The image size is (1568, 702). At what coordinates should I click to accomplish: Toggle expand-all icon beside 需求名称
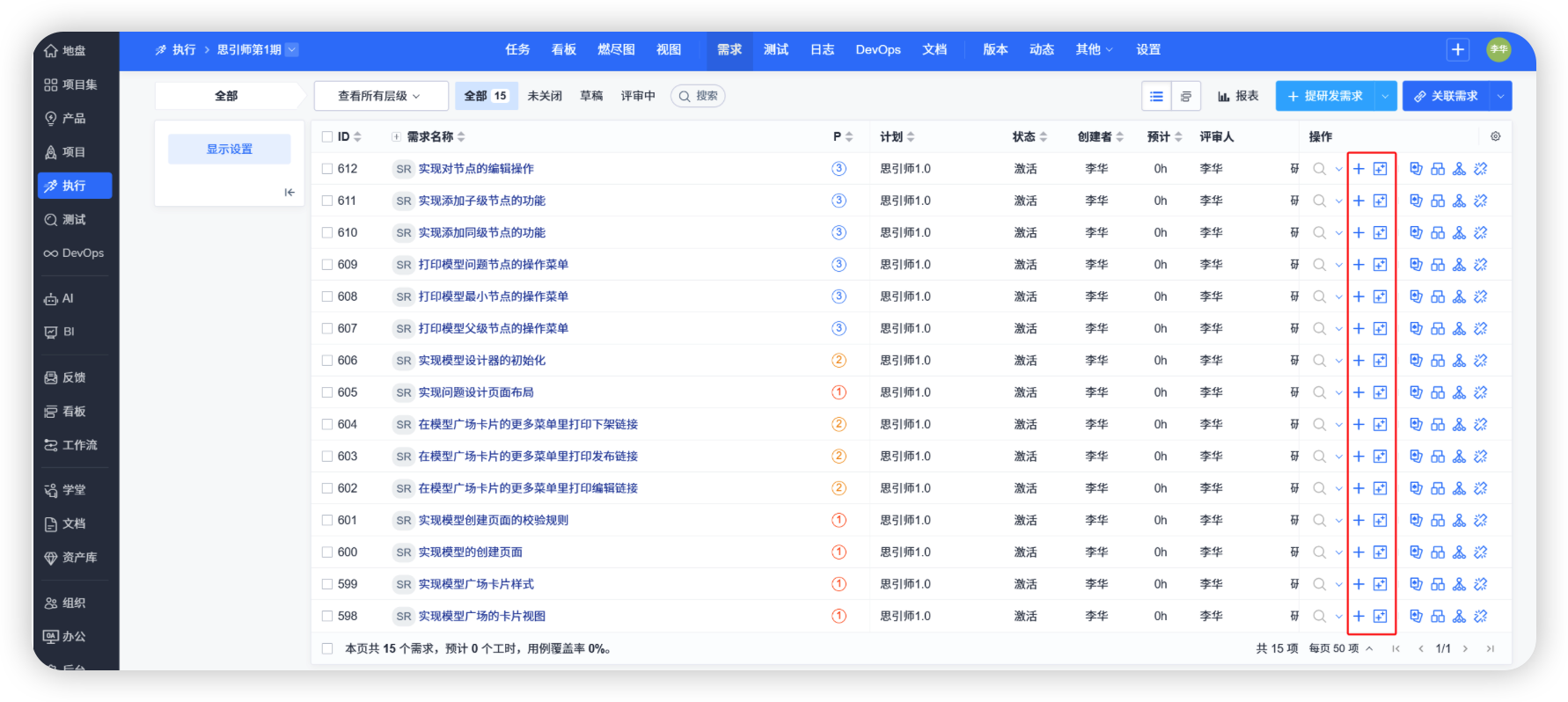(396, 137)
